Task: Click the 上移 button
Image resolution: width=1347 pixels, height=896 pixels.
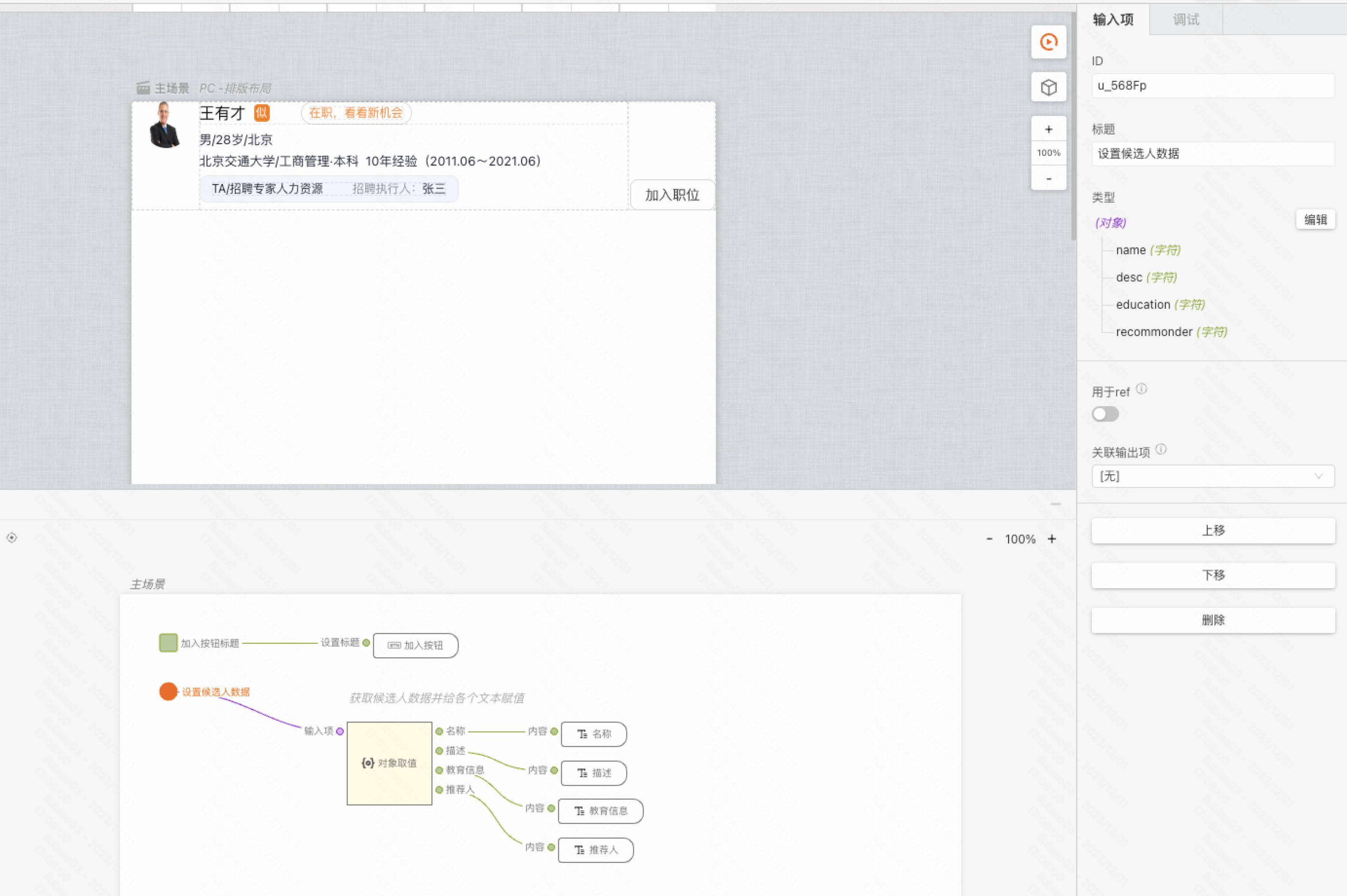Action: 1213,530
